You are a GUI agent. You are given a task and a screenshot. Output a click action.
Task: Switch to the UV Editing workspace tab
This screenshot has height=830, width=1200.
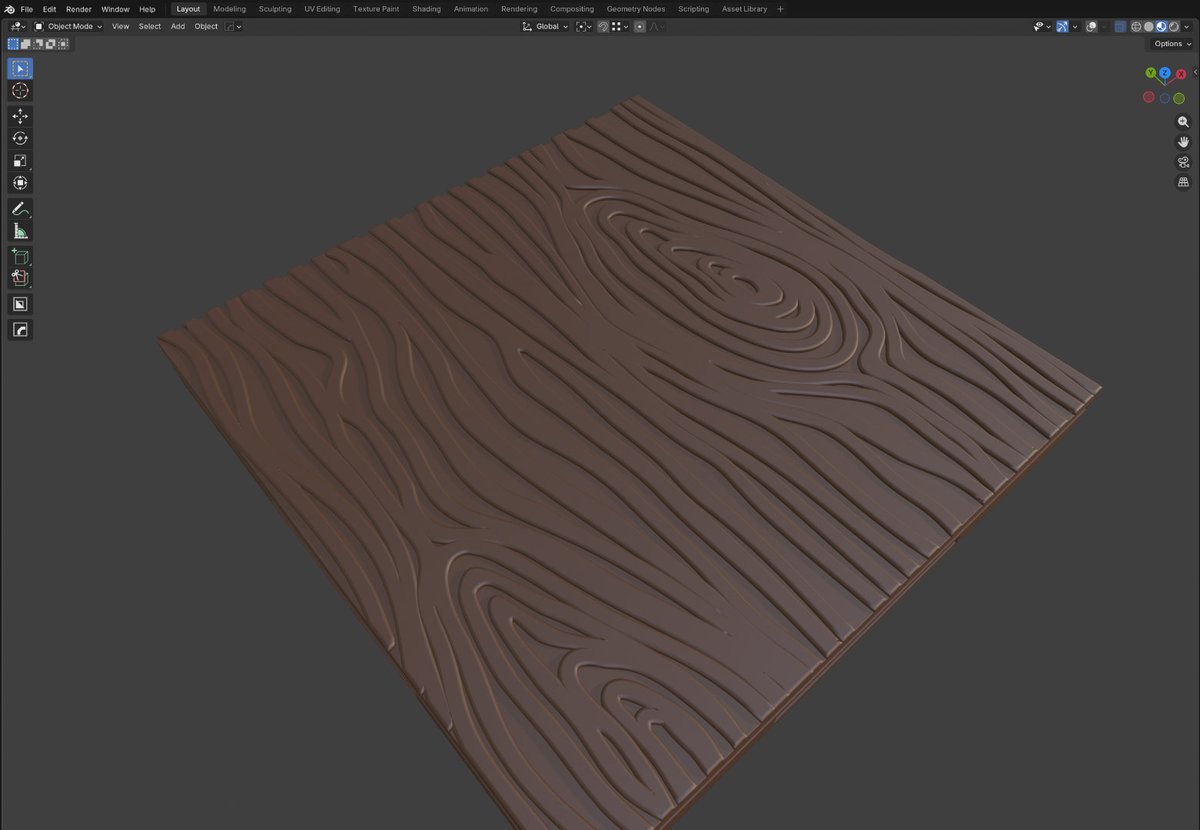click(x=322, y=9)
